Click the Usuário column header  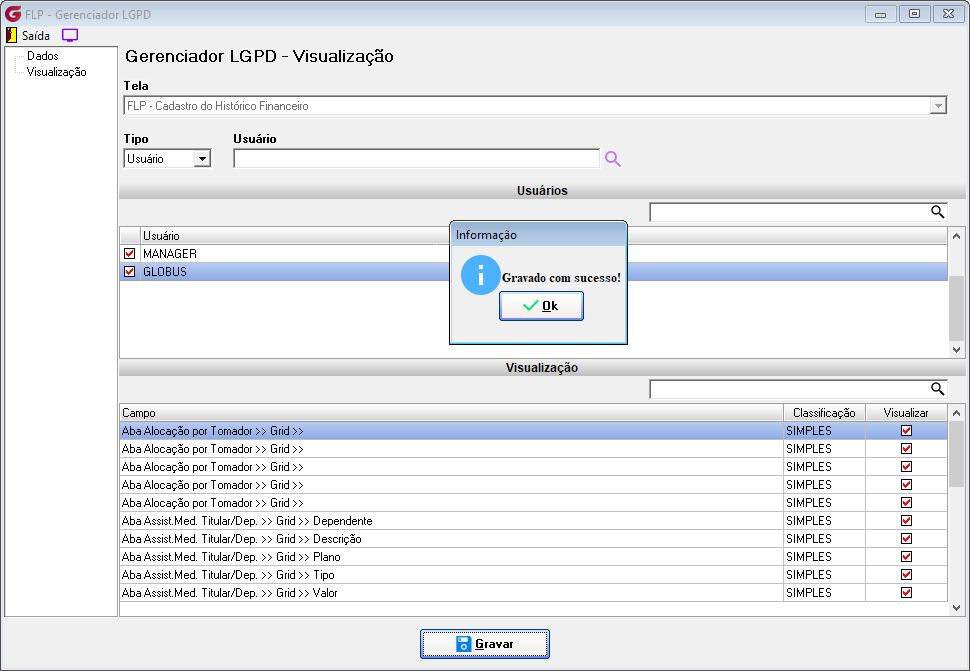(543, 236)
